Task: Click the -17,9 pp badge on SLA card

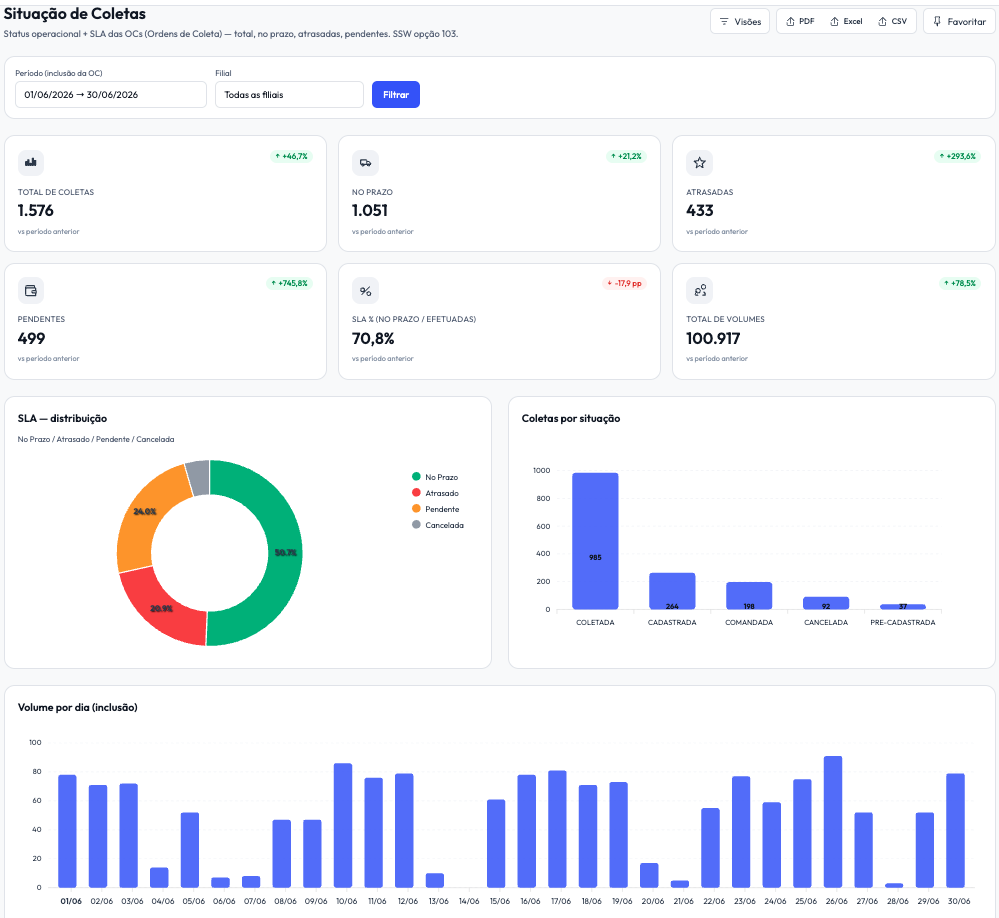Action: (x=624, y=283)
